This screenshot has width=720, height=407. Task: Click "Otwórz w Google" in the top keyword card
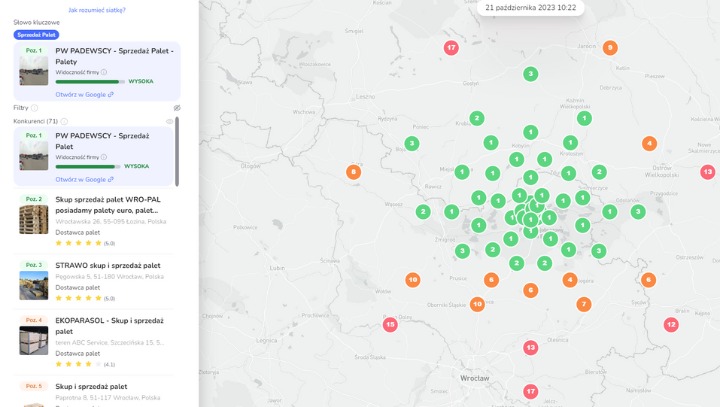84,95
